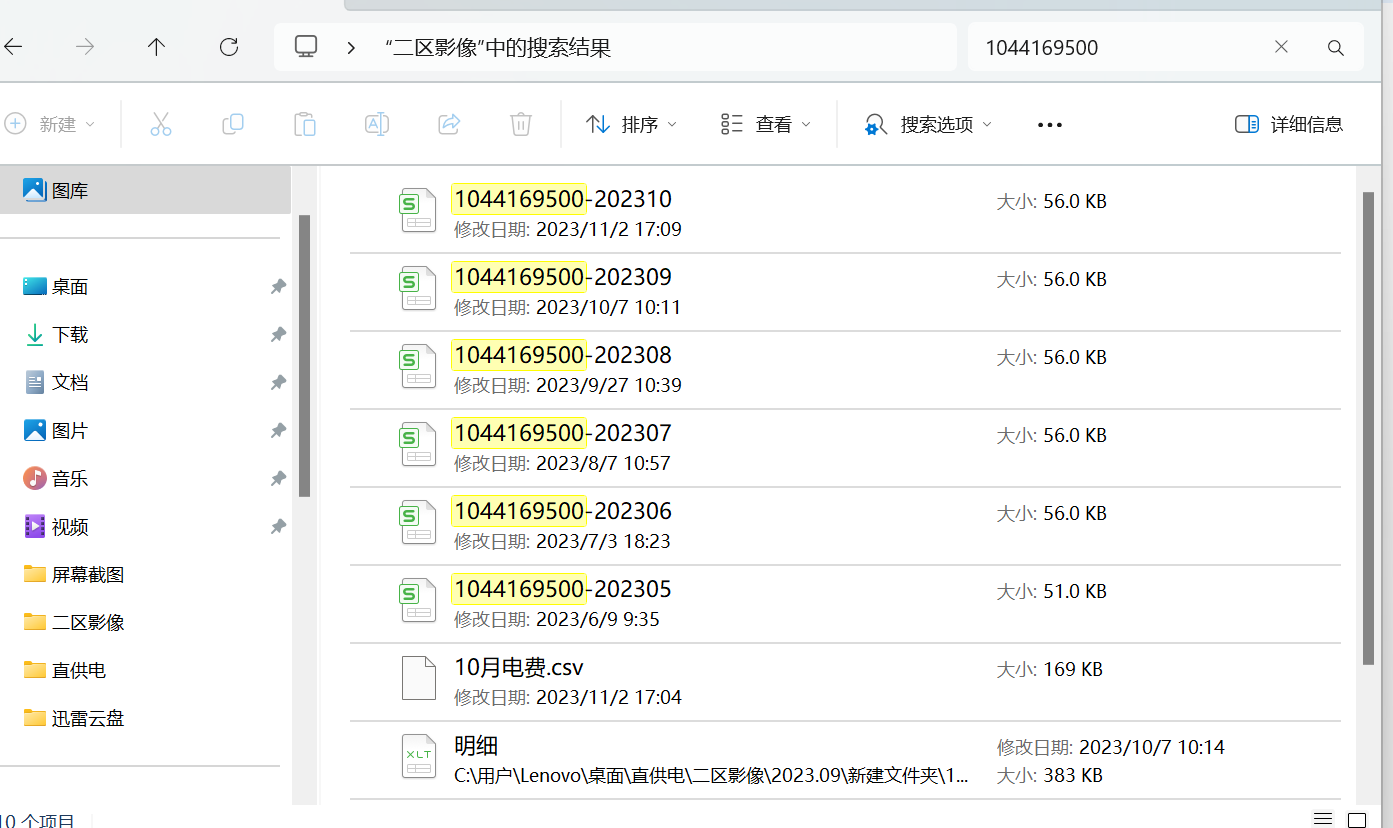The height and width of the screenshot is (828, 1393).
Task: Click the Copy icon in toolbar
Action: coord(232,124)
